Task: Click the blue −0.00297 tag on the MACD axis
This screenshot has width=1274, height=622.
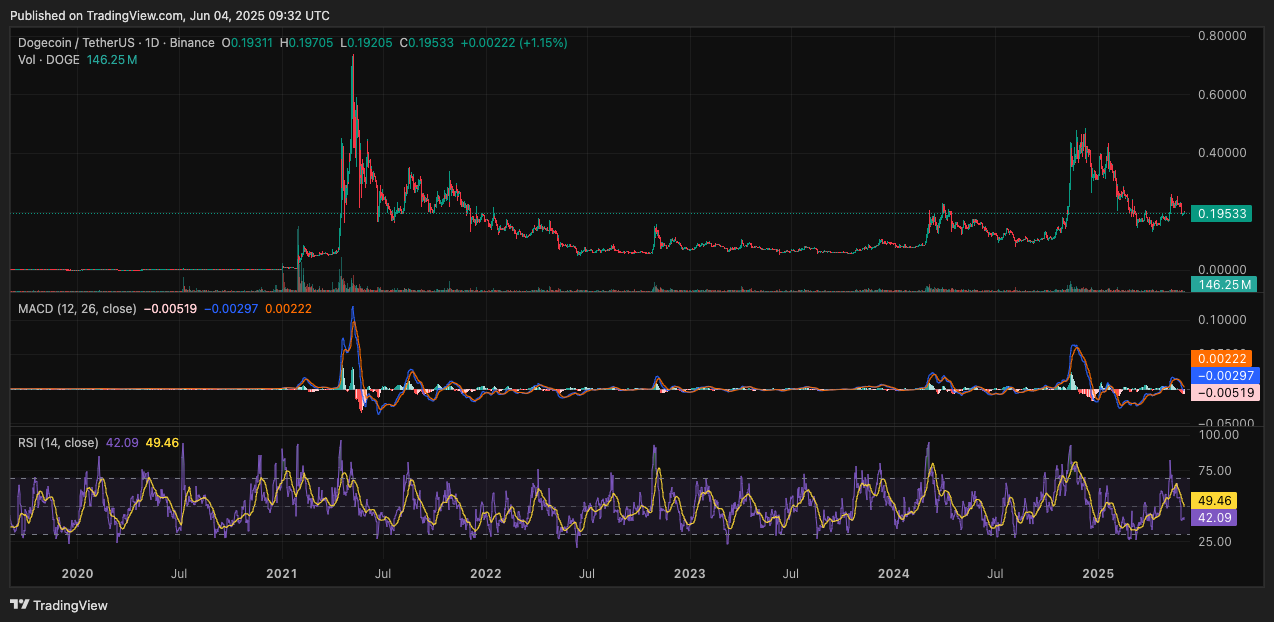Action: tap(1225, 375)
